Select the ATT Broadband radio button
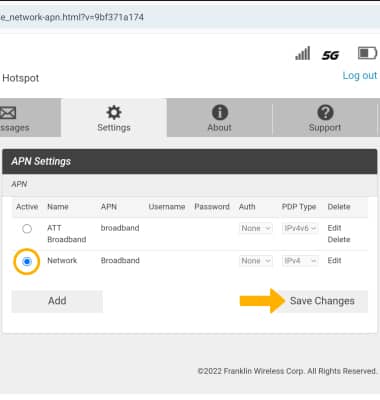The height and width of the screenshot is (400, 380). 27,229
